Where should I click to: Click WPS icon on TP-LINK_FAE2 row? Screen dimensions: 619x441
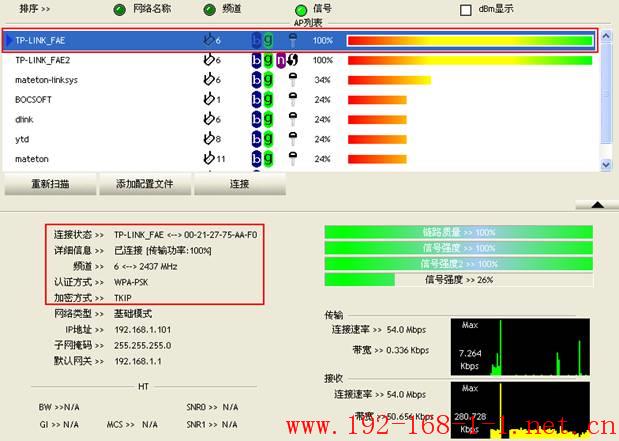tap(293, 60)
